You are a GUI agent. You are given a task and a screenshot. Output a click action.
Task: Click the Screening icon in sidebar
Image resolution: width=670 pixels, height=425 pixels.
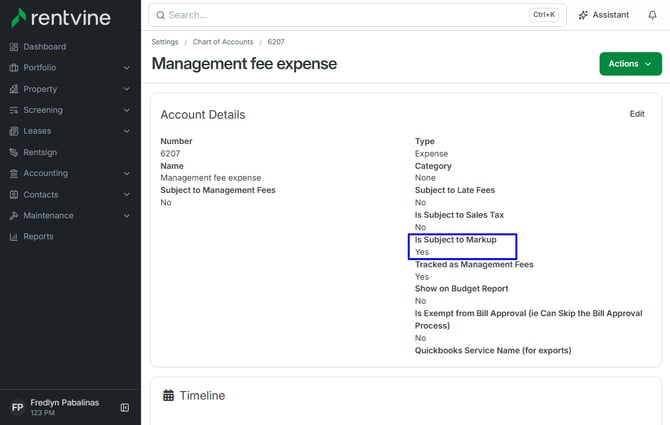click(x=14, y=110)
